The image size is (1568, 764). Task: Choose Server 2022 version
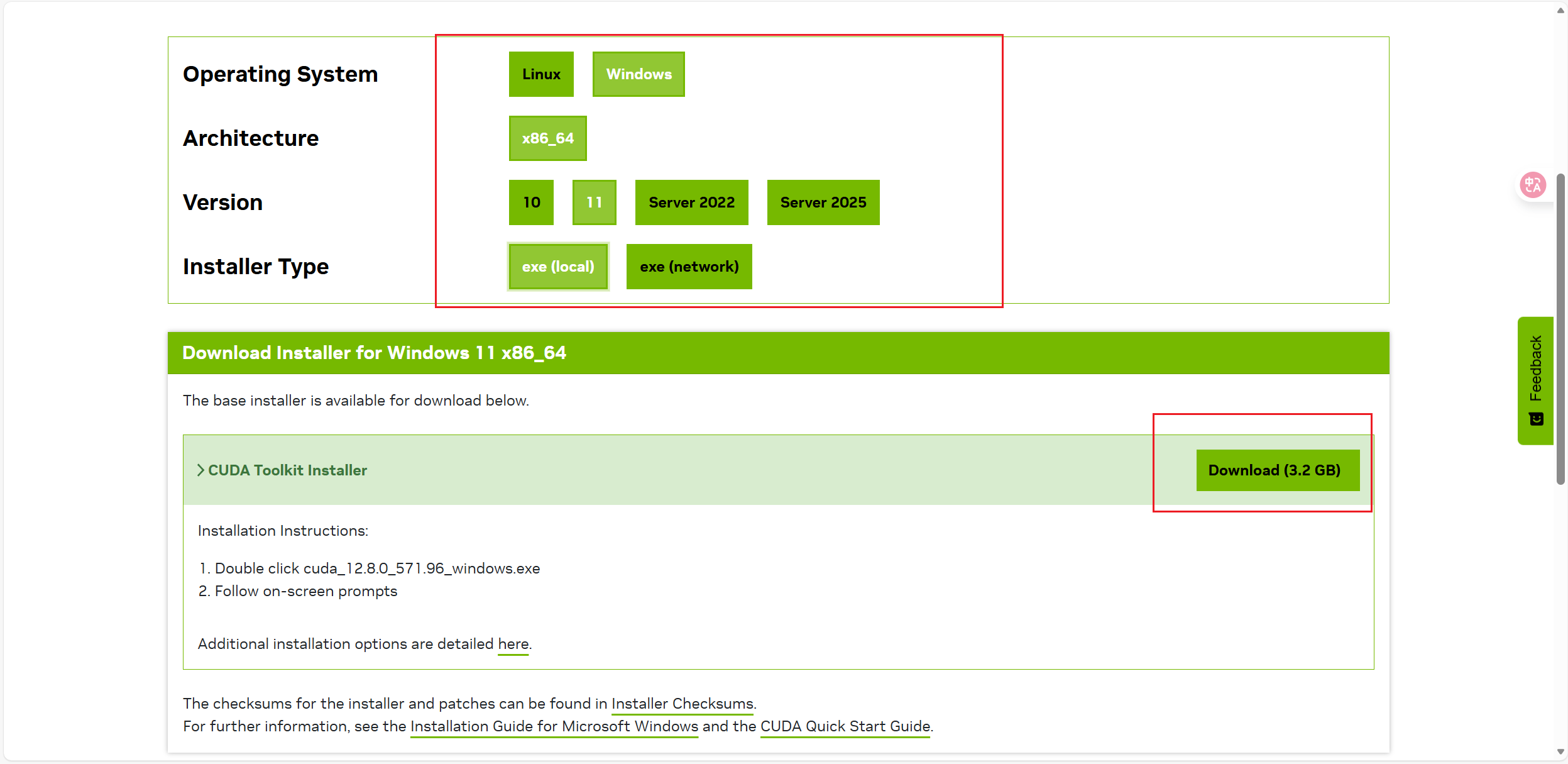point(692,202)
